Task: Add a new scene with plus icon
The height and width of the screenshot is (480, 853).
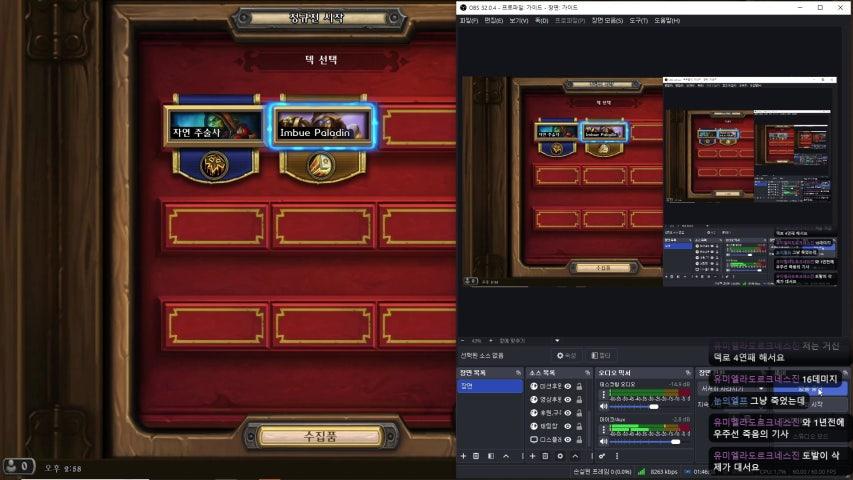Action: pos(462,456)
